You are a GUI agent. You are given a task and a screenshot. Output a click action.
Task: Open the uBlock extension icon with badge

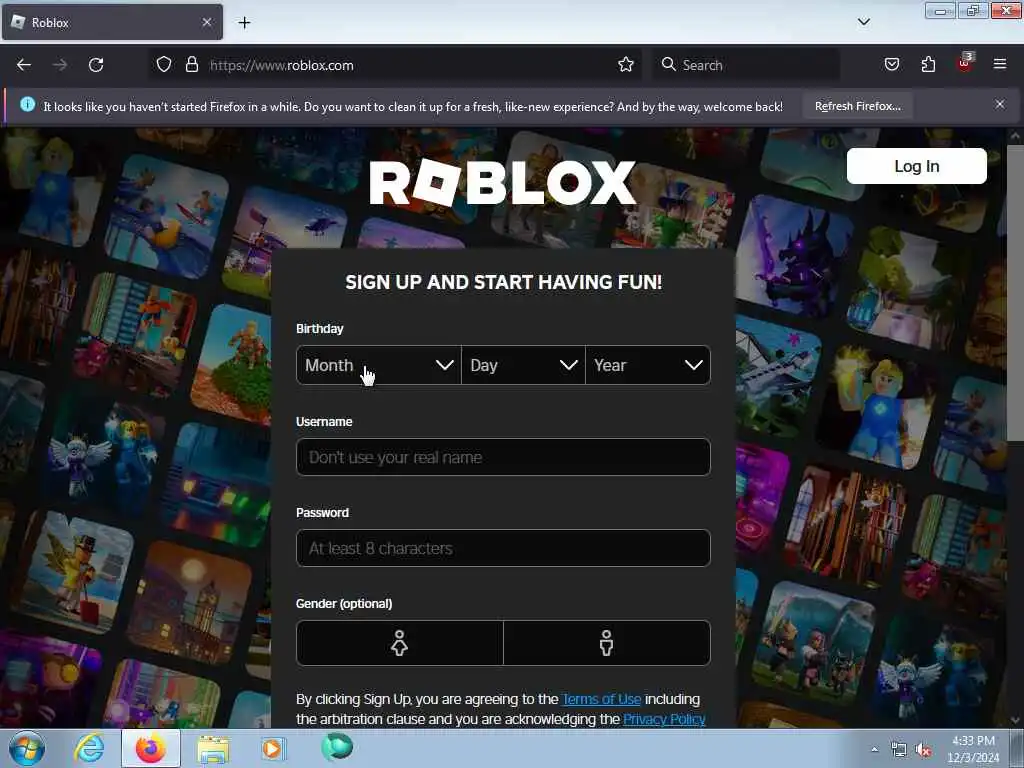(x=965, y=63)
